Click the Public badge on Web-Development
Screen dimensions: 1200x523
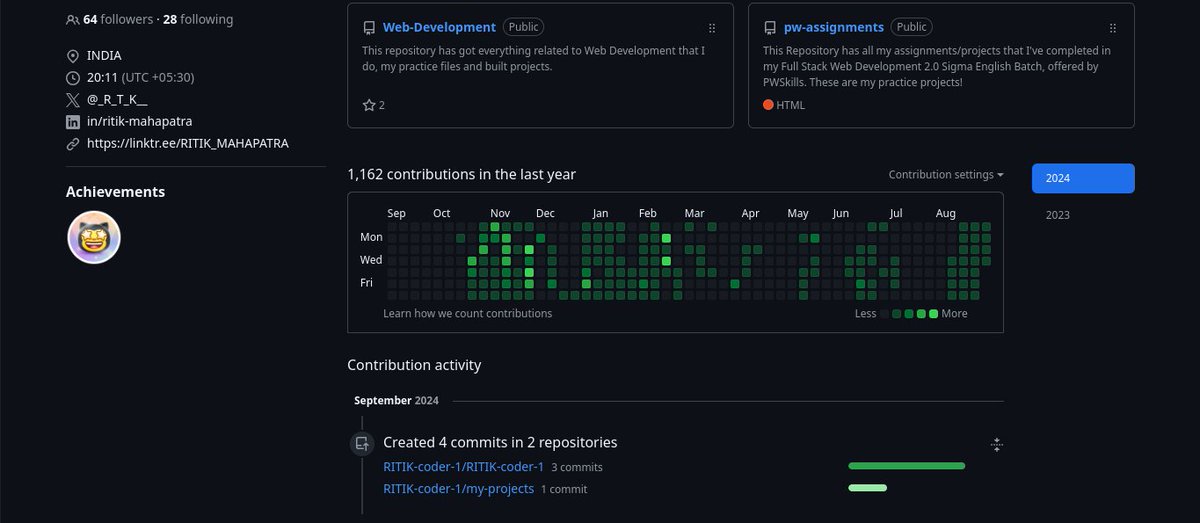524,27
